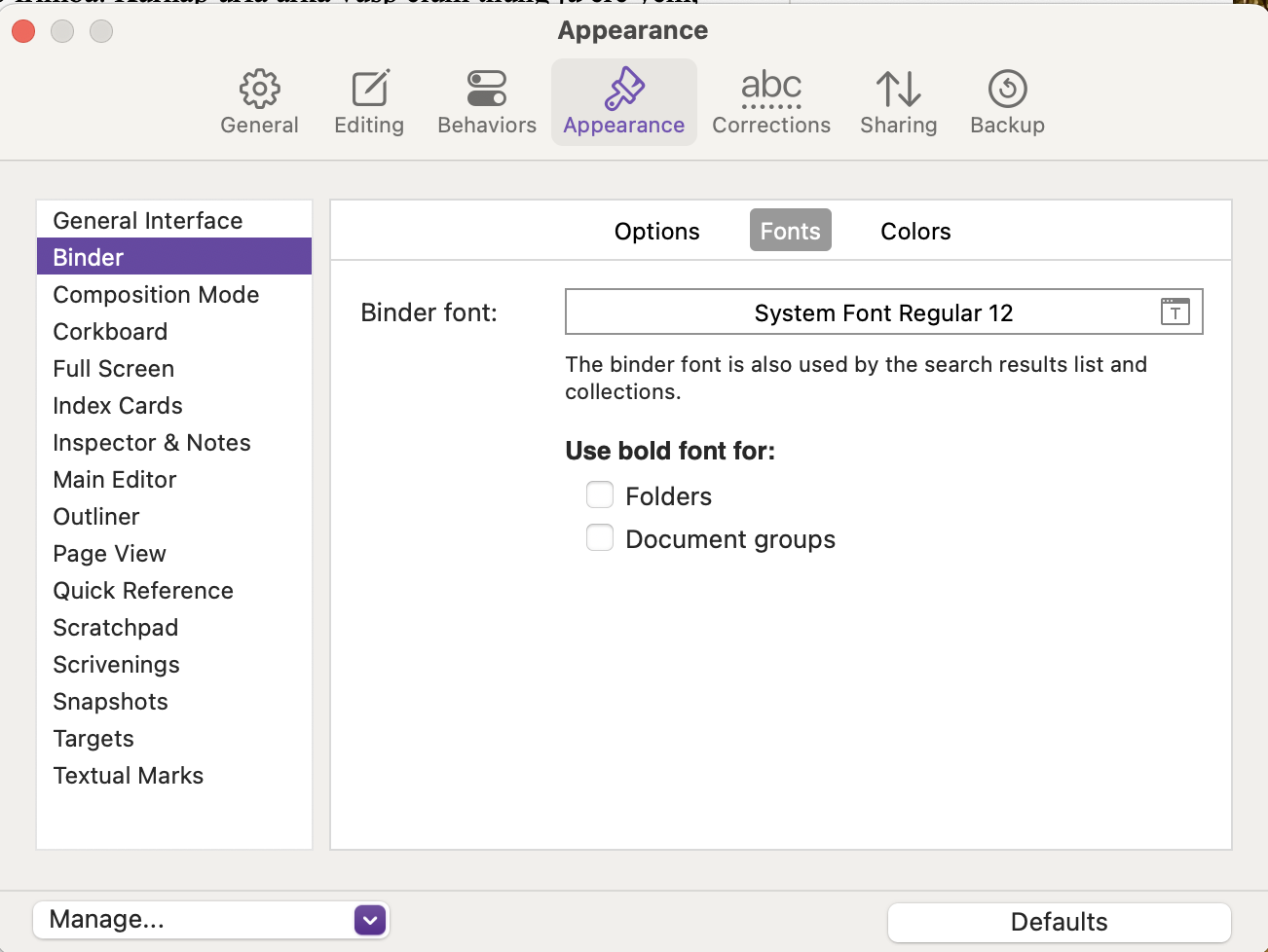Select the Fonts tab
Screen dimensions: 1268x952
[x=790, y=232]
